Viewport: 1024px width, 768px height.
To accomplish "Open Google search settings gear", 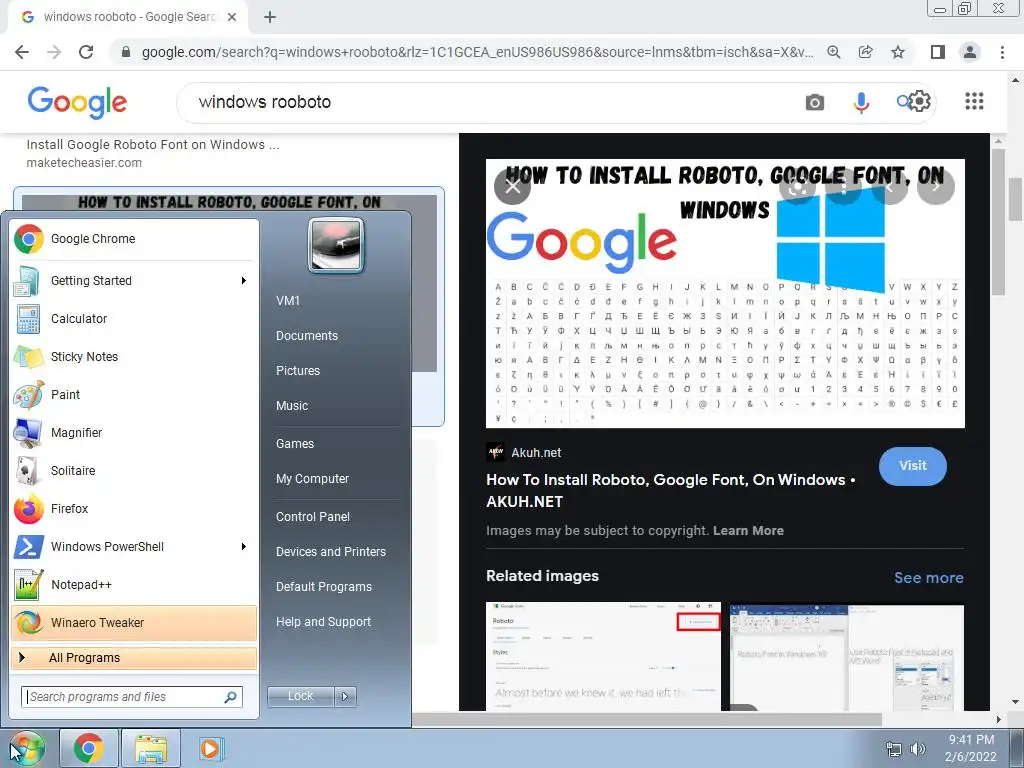I will [x=920, y=101].
